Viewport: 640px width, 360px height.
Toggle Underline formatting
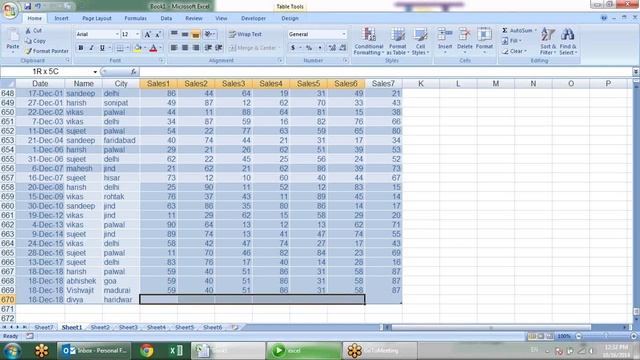click(102, 48)
